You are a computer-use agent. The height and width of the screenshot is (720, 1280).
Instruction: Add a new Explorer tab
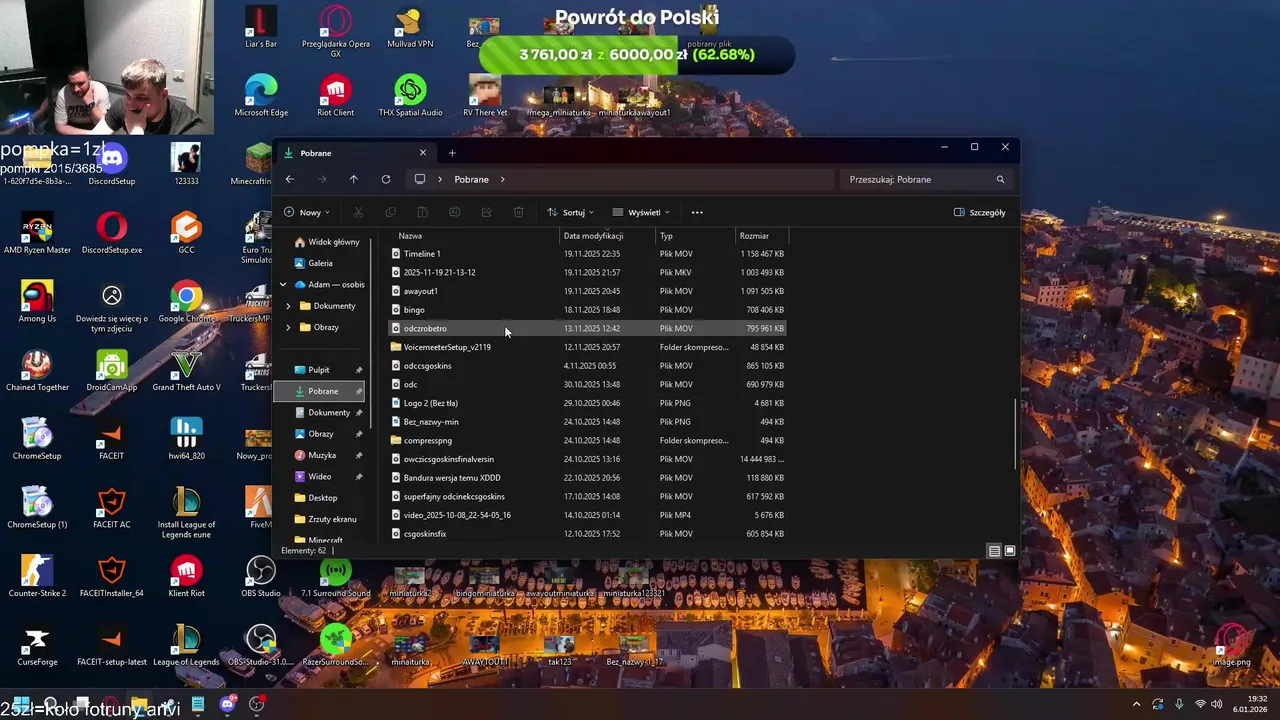click(452, 153)
